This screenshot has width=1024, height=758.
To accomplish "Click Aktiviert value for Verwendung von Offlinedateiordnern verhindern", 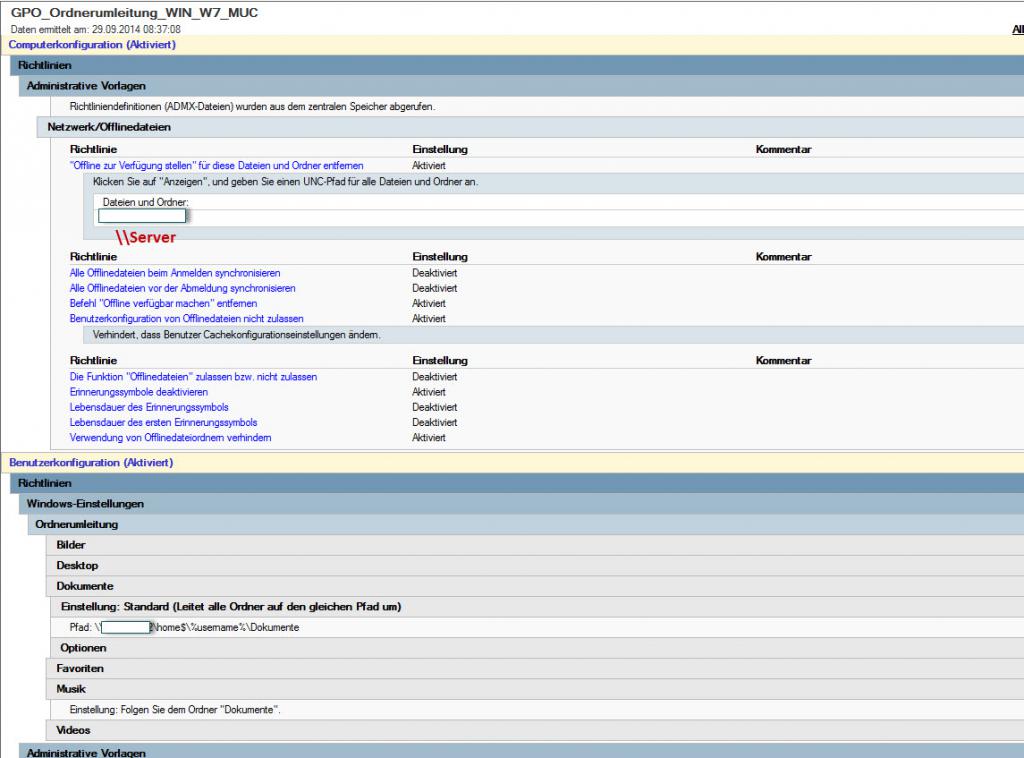I will point(429,437).
